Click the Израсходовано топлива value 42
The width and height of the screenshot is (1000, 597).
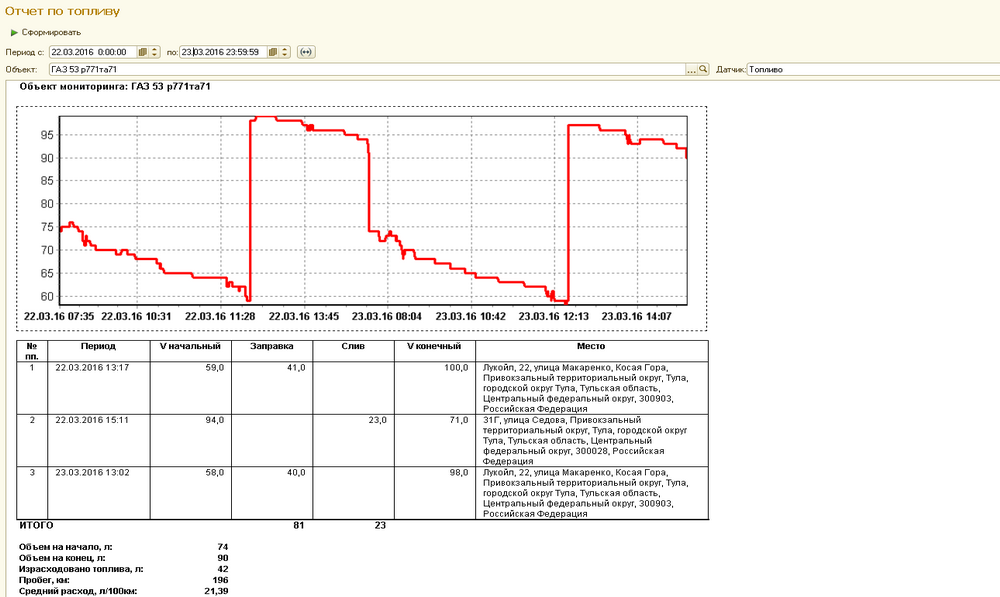[x=223, y=569]
